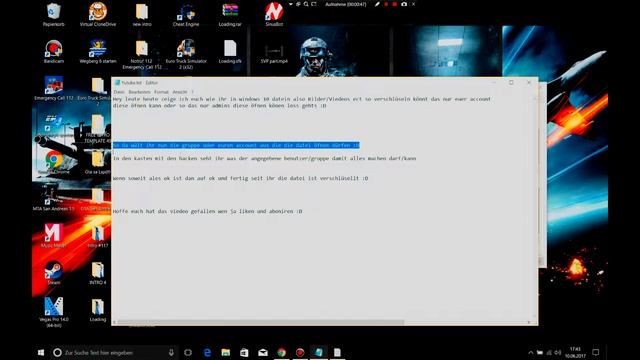The image size is (640, 360).
Task: Click the Editor horizontal scrollbar thumb
Action: click(260, 322)
